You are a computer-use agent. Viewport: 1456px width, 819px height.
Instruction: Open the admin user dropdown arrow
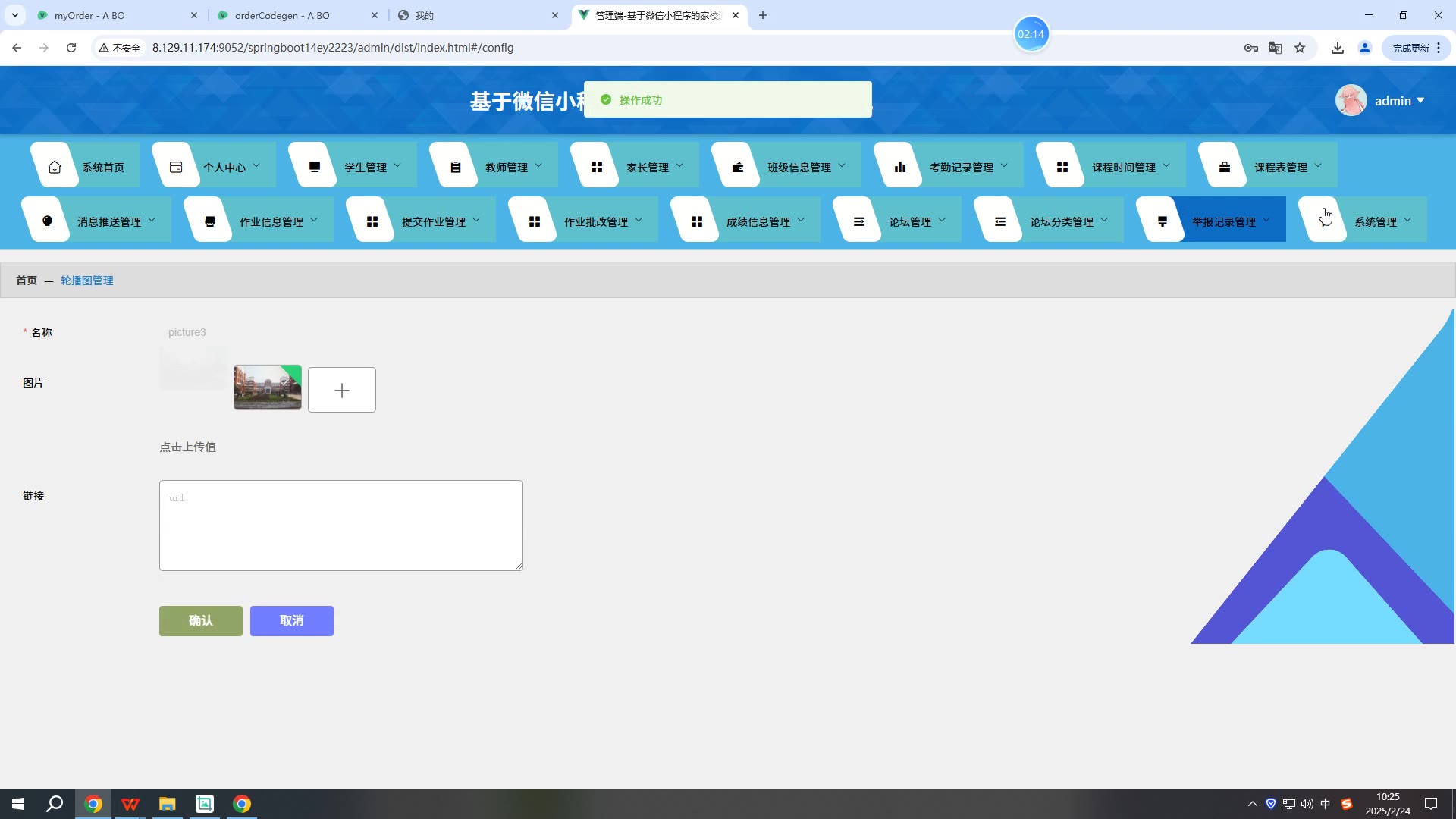point(1420,100)
